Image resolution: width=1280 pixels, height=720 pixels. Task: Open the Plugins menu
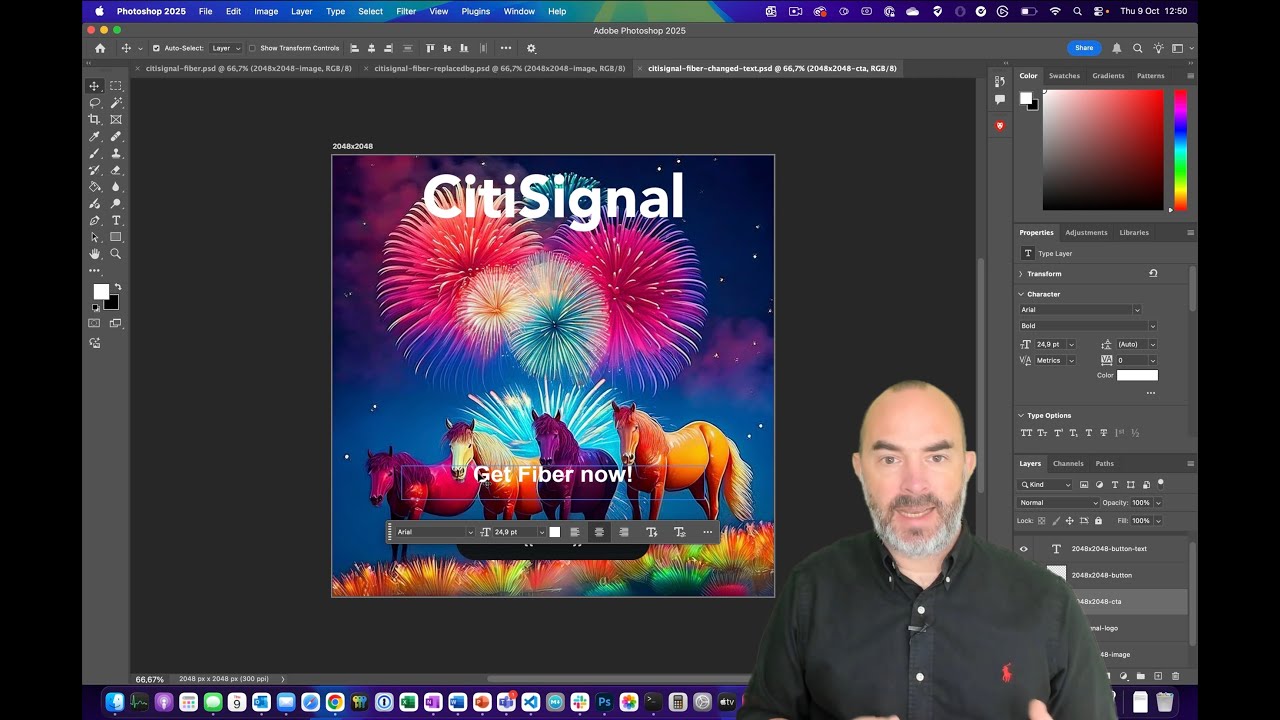476,11
